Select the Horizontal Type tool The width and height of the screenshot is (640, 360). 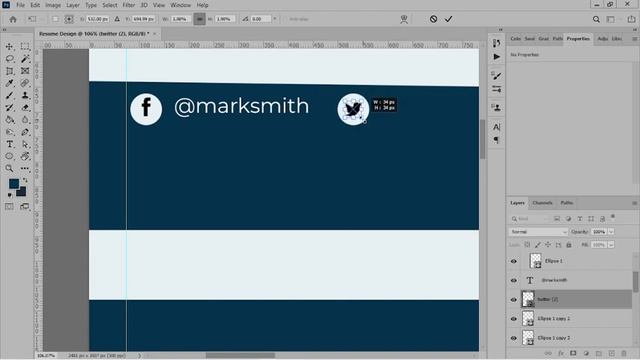tap(9, 144)
